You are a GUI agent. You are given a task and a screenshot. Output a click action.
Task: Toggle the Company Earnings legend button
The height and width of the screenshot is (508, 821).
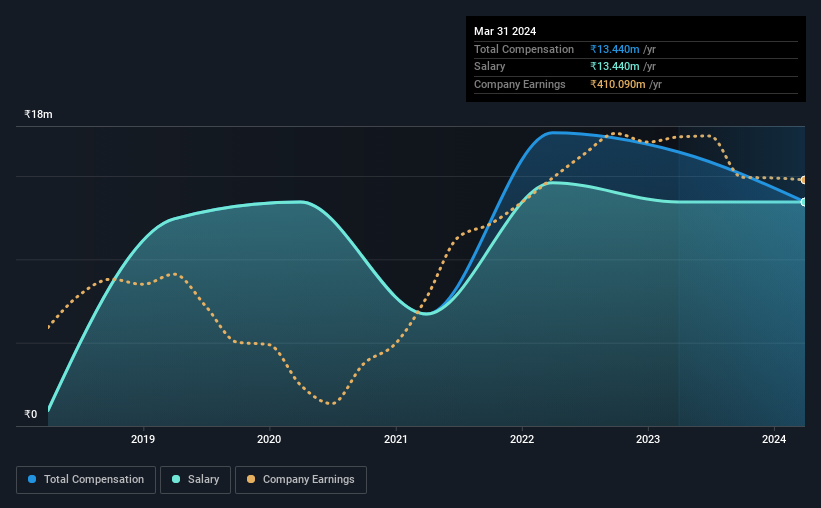[301, 480]
